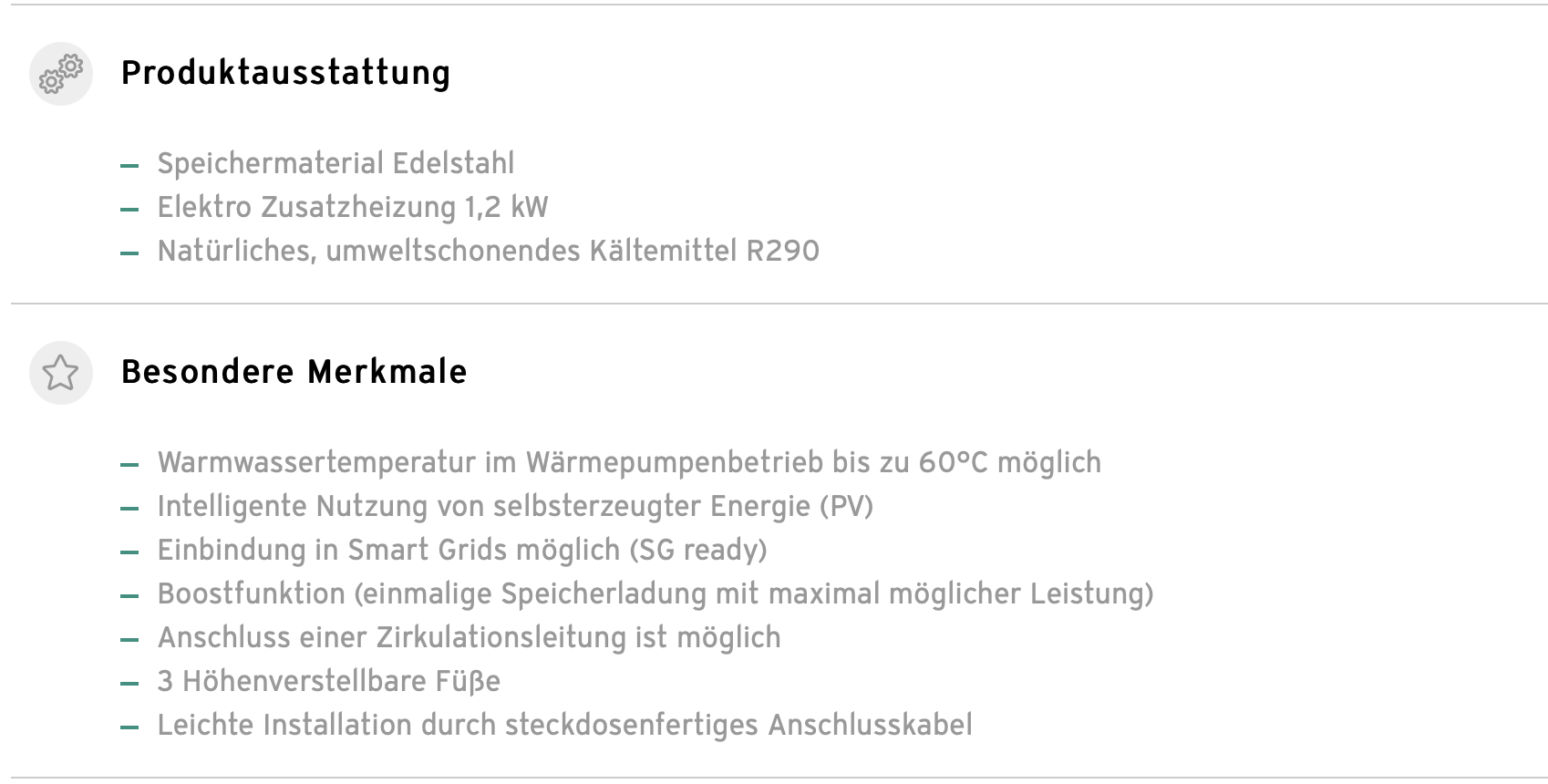The width and height of the screenshot is (1548, 784).
Task: Click the star icon beside Besondere Merkmale
Action: 61,373
